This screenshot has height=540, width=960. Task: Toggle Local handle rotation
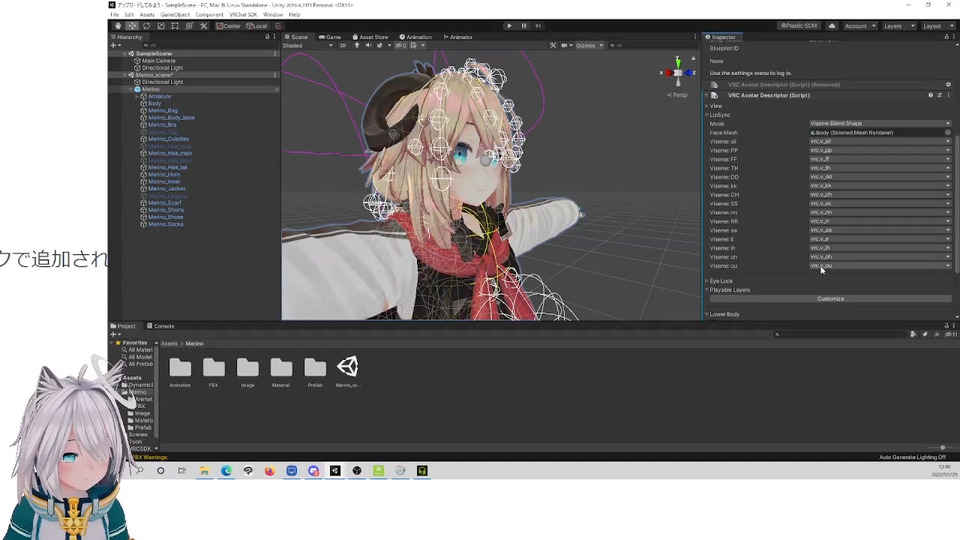coord(257,26)
